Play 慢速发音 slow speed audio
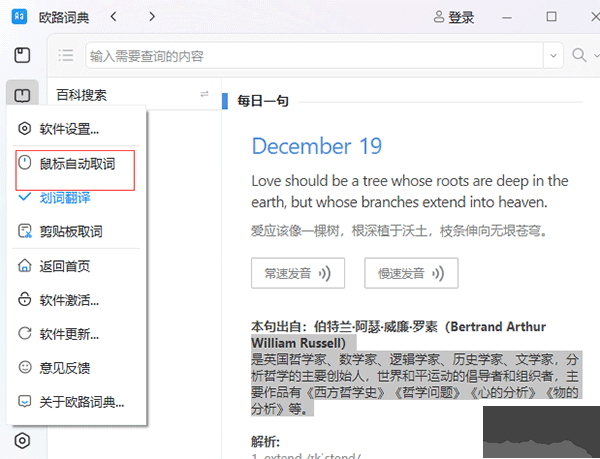Screen dimensions: 600x459 (411, 273)
